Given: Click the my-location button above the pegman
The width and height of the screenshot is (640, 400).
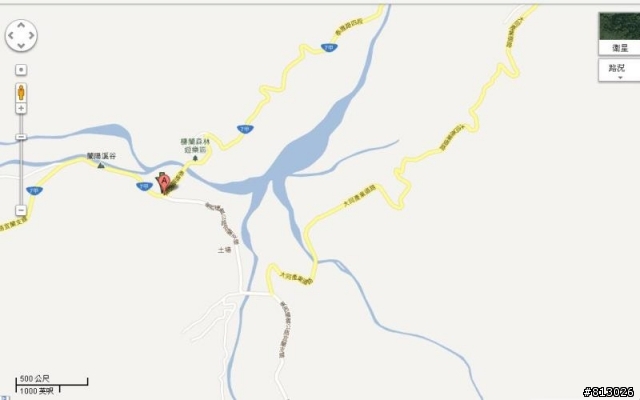Looking at the screenshot, I should [21, 70].
